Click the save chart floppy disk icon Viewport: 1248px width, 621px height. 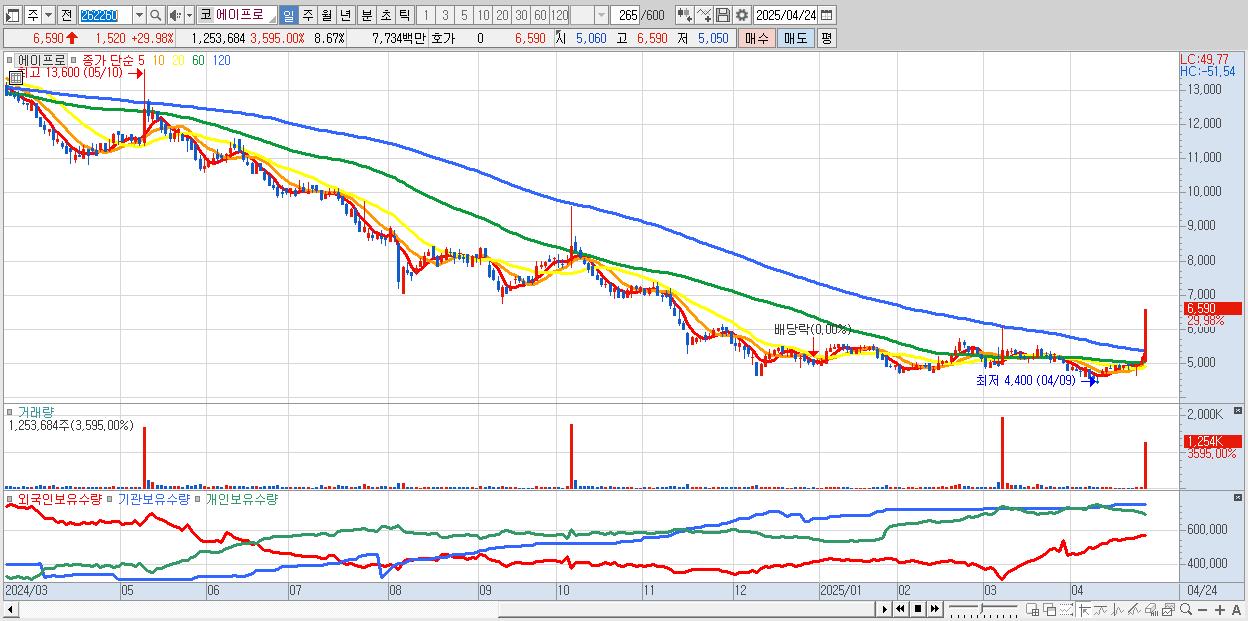(x=723, y=15)
